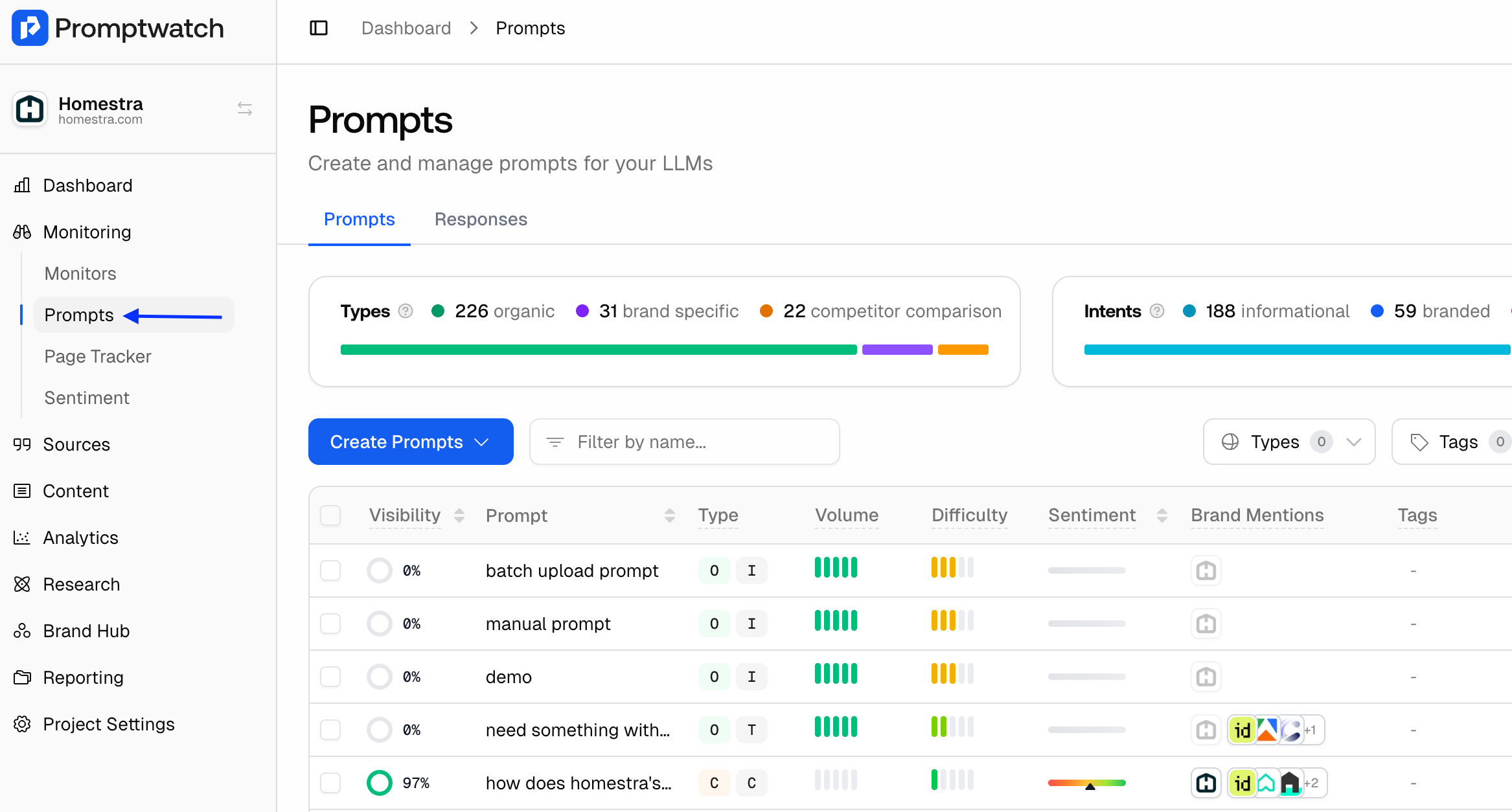Open the Tags filter dropdown
The image size is (1512, 812).
pos(1458,442)
